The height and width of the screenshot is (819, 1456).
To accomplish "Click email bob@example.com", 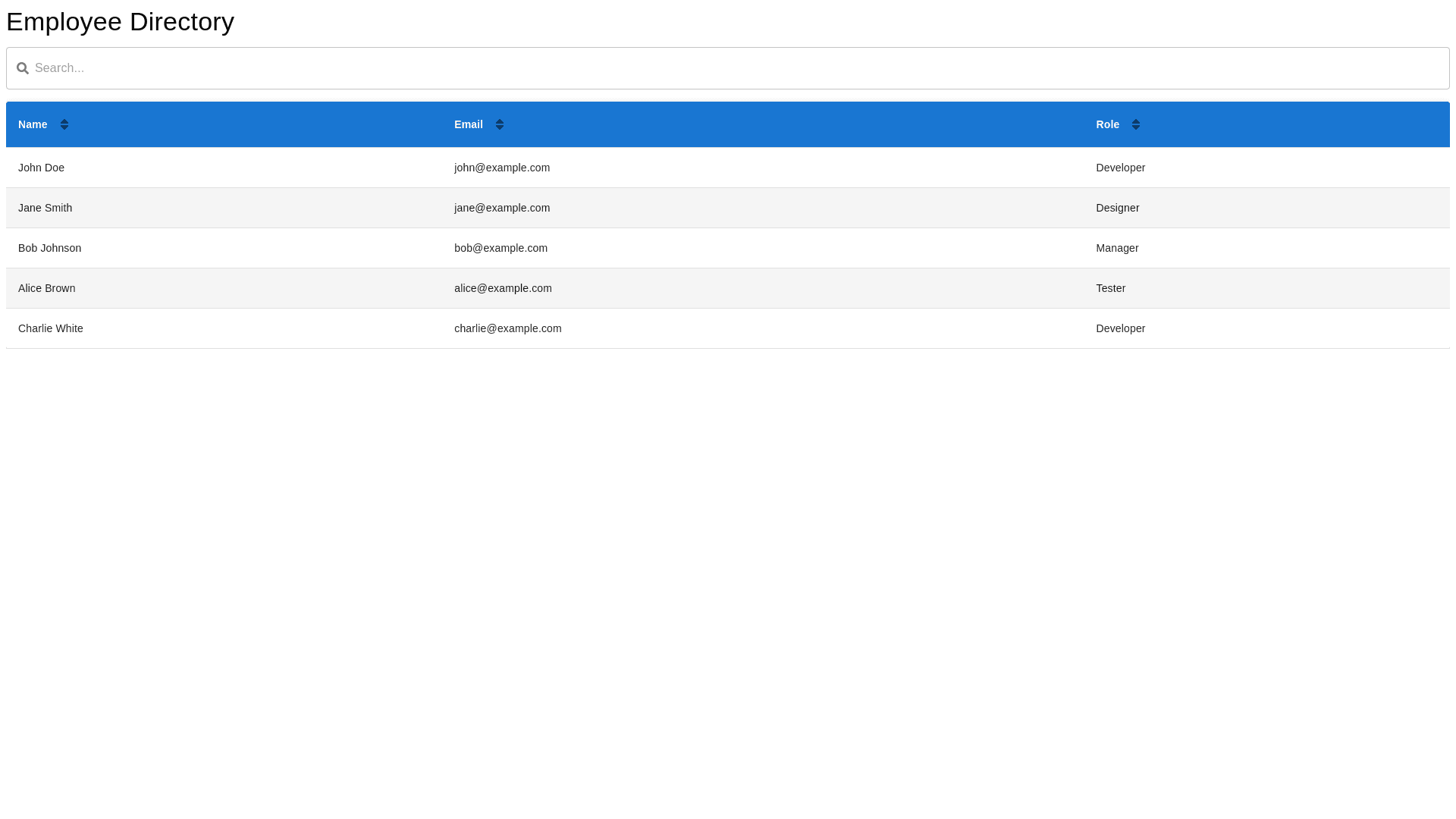I will coord(500,248).
